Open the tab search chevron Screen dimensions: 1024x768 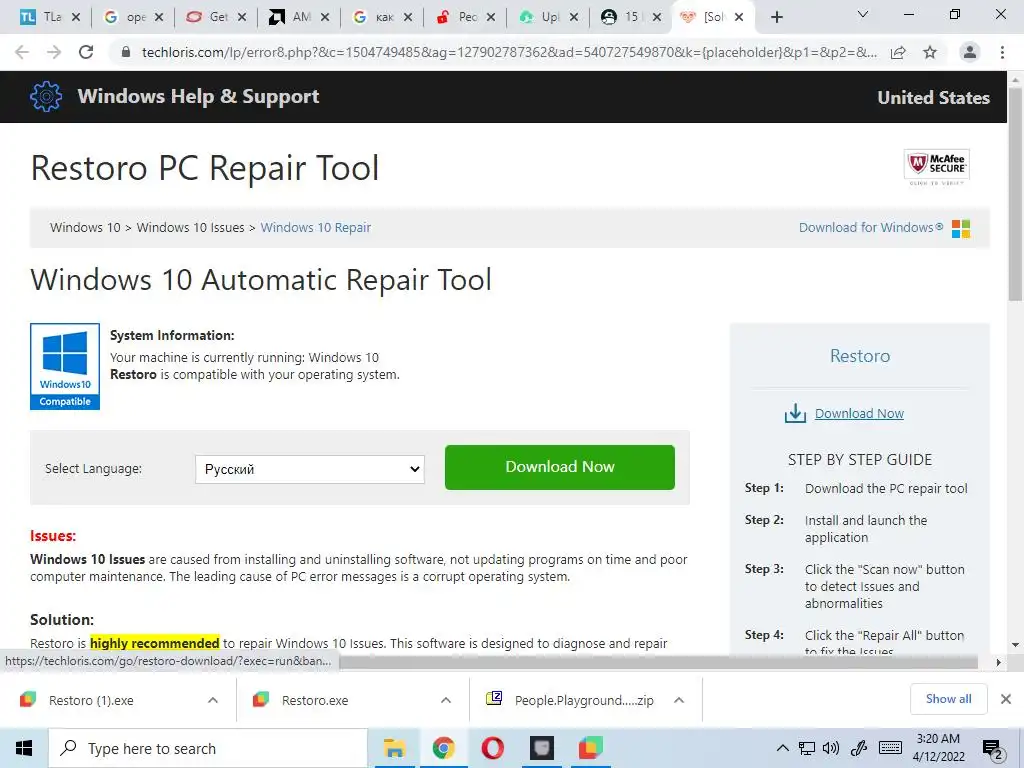coord(863,14)
